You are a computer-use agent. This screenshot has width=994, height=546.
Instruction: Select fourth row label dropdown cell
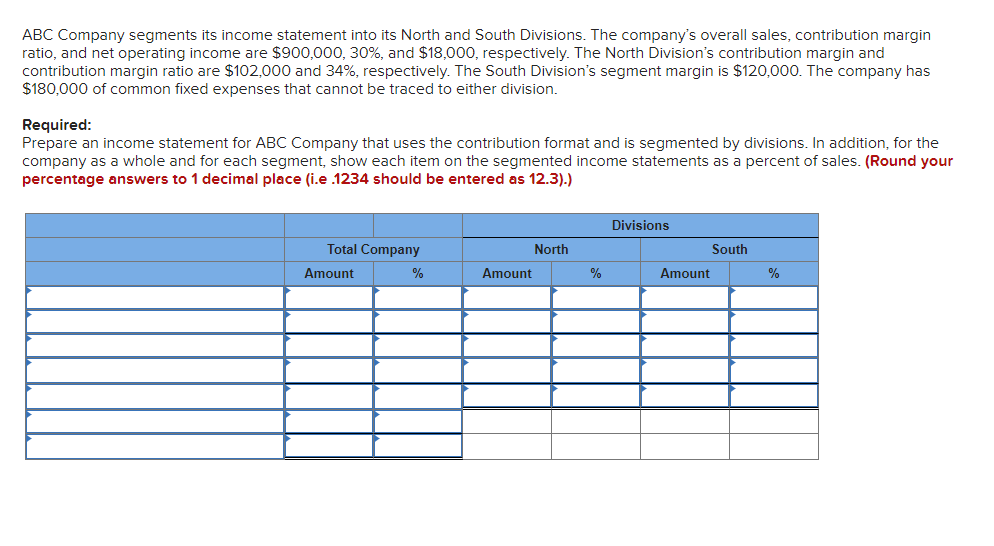(155, 370)
